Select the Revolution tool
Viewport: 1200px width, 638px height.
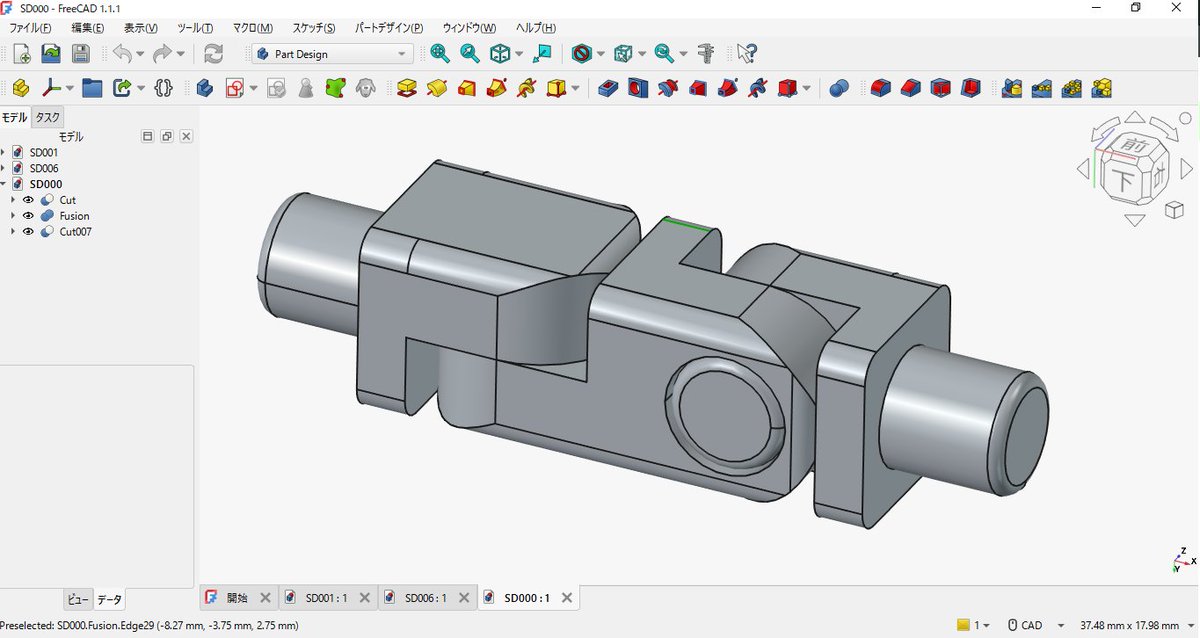(x=436, y=88)
